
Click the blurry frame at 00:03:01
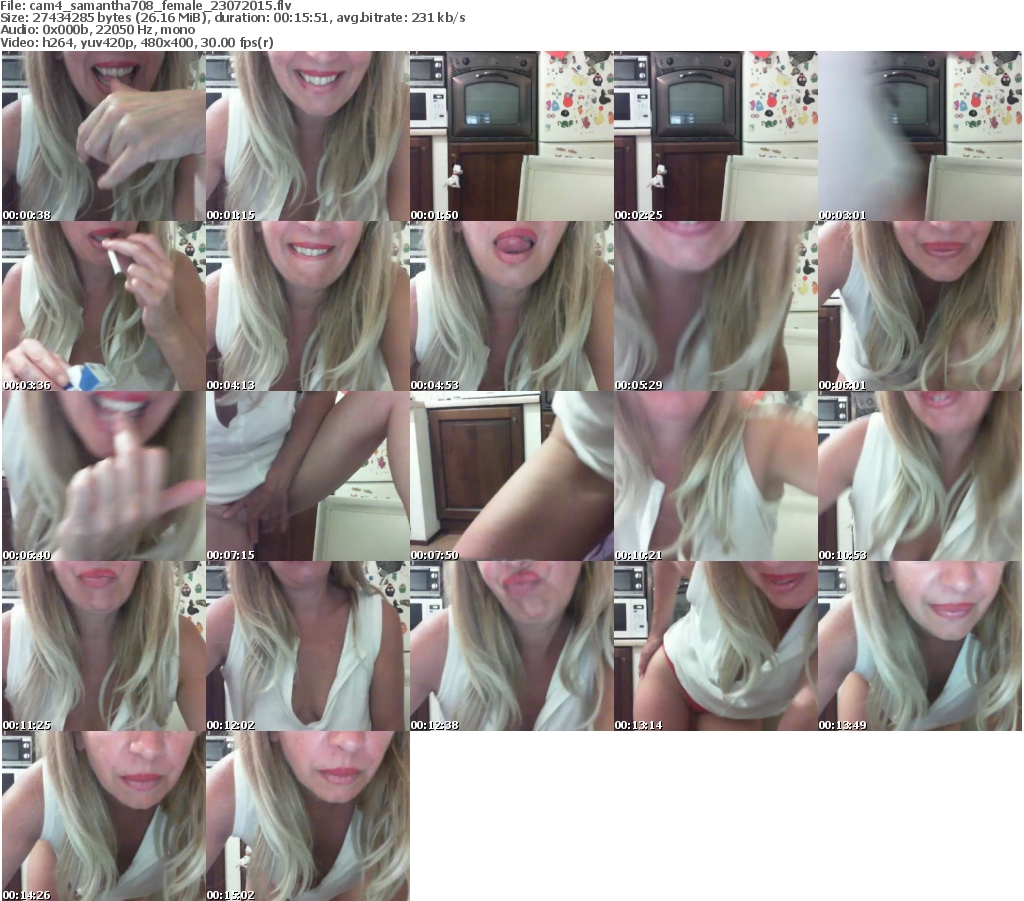click(918, 136)
